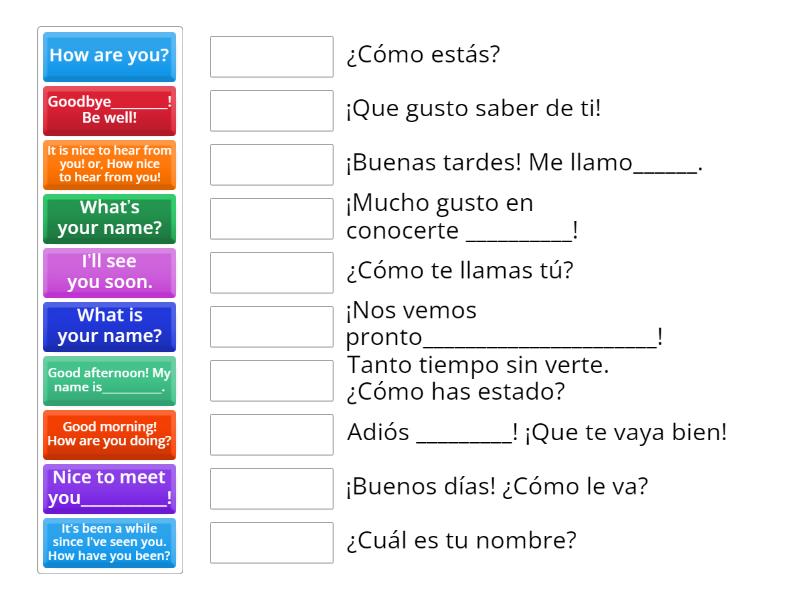800x600 pixels.
Task: Select the orange 'It is nice to hear from you!' card
Action: 110,165
